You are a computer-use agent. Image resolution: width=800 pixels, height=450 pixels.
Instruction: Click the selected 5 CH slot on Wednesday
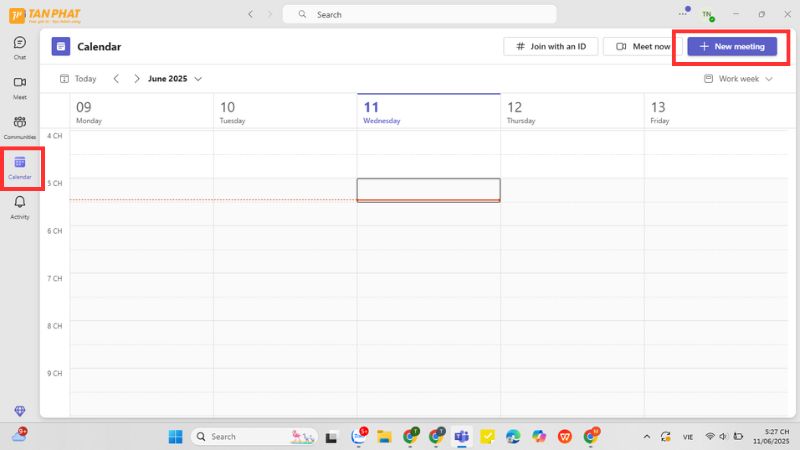pos(429,190)
